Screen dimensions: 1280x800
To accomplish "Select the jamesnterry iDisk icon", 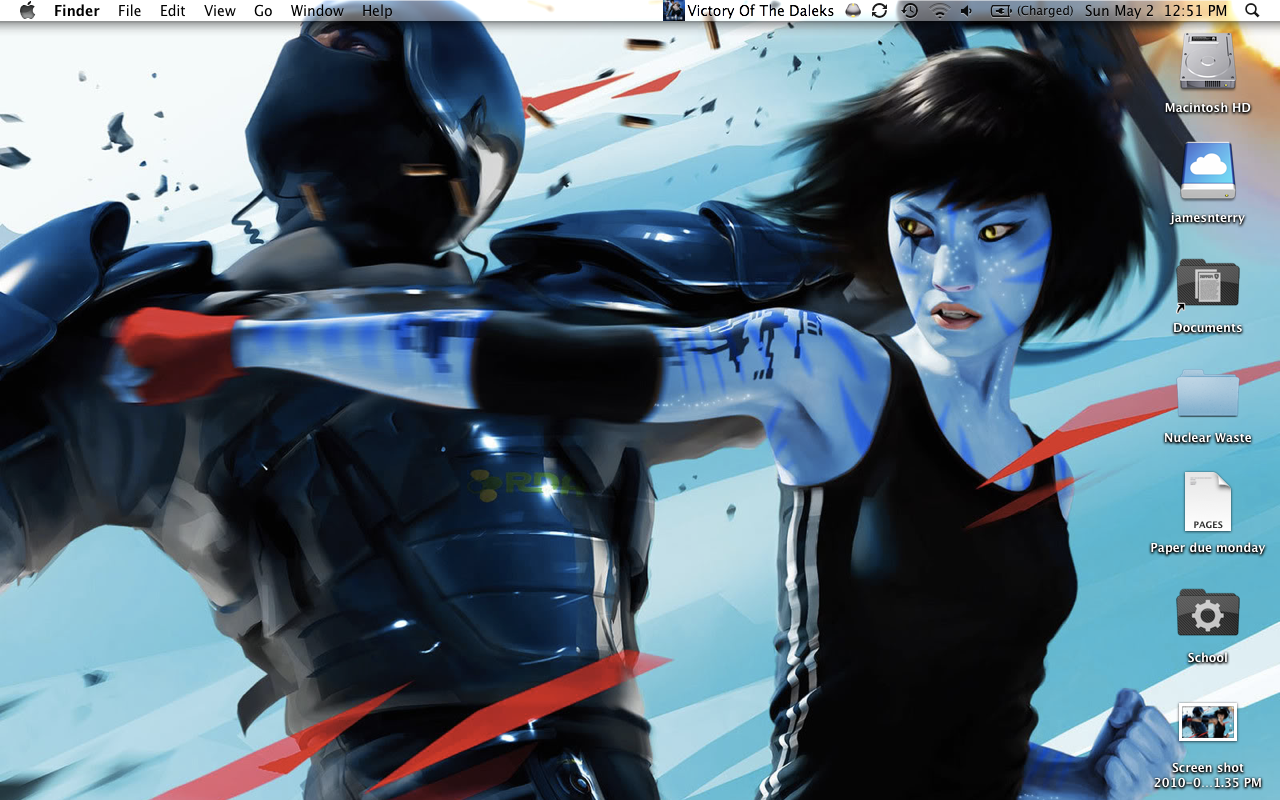I will pos(1208,171).
